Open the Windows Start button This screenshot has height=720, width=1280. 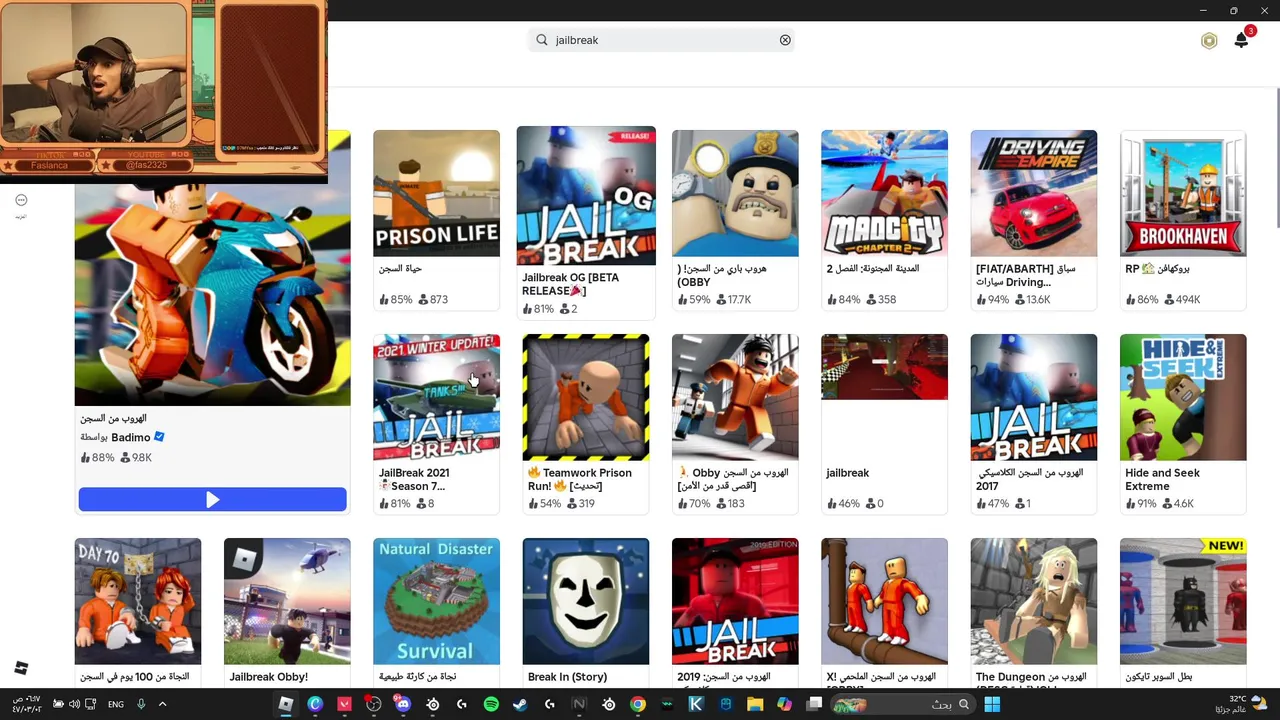992,705
